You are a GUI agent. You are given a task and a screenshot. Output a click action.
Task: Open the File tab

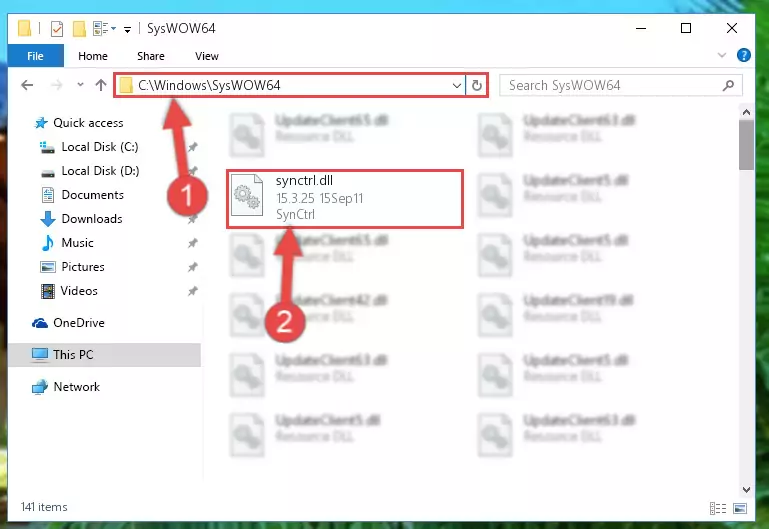tap(35, 56)
